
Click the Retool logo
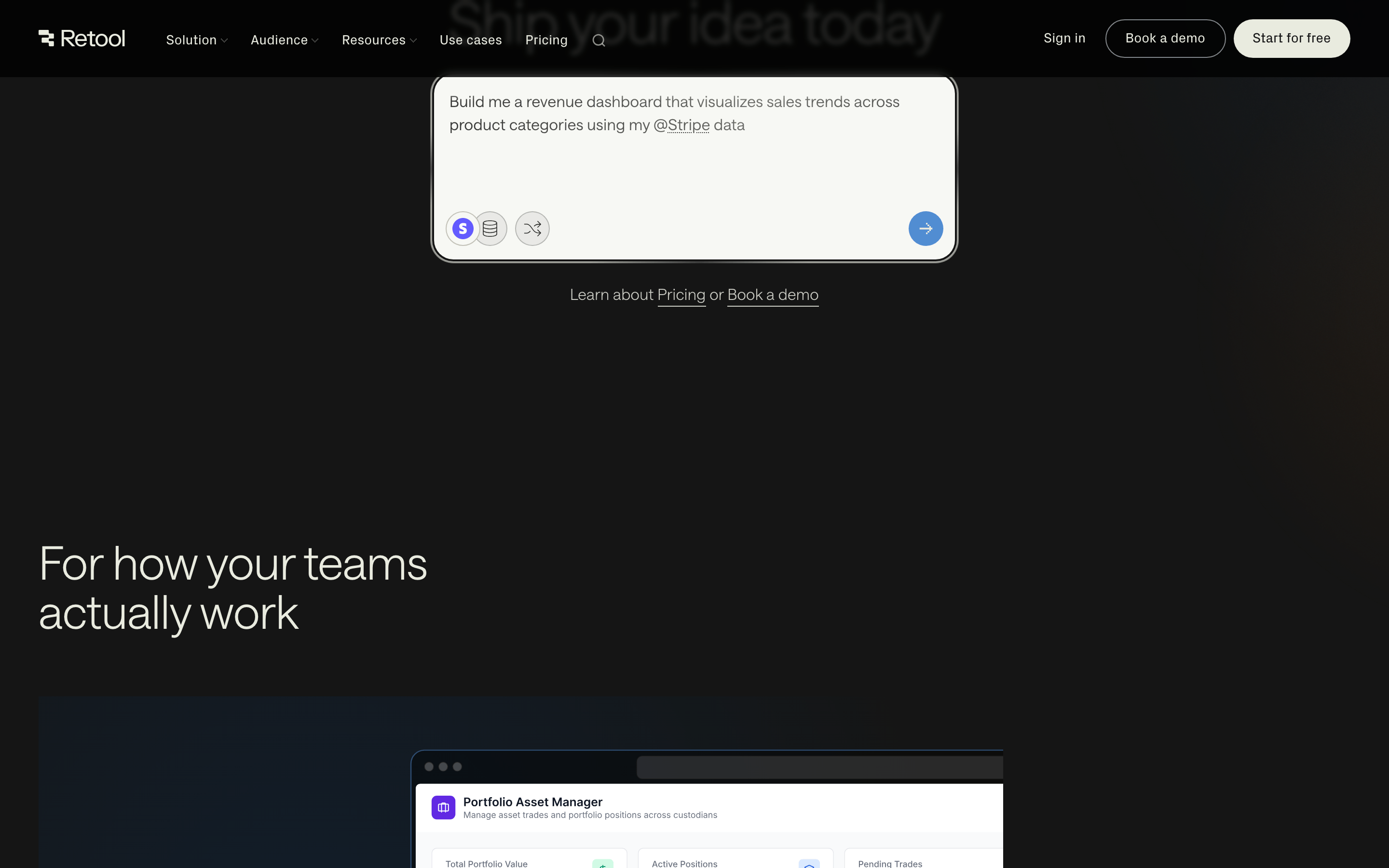pos(82,39)
